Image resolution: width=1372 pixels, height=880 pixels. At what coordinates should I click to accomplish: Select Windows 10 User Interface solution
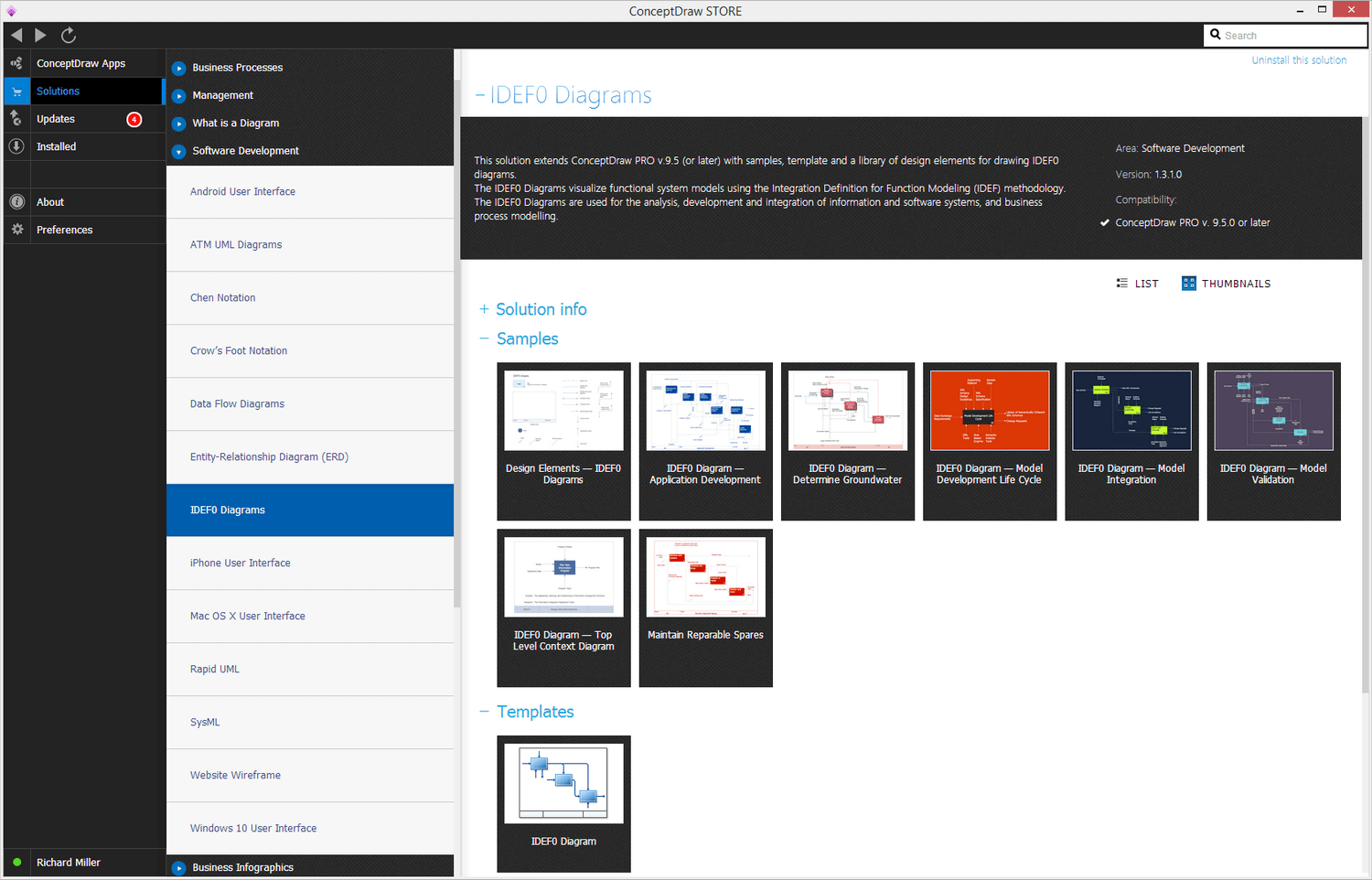(x=310, y=829)
